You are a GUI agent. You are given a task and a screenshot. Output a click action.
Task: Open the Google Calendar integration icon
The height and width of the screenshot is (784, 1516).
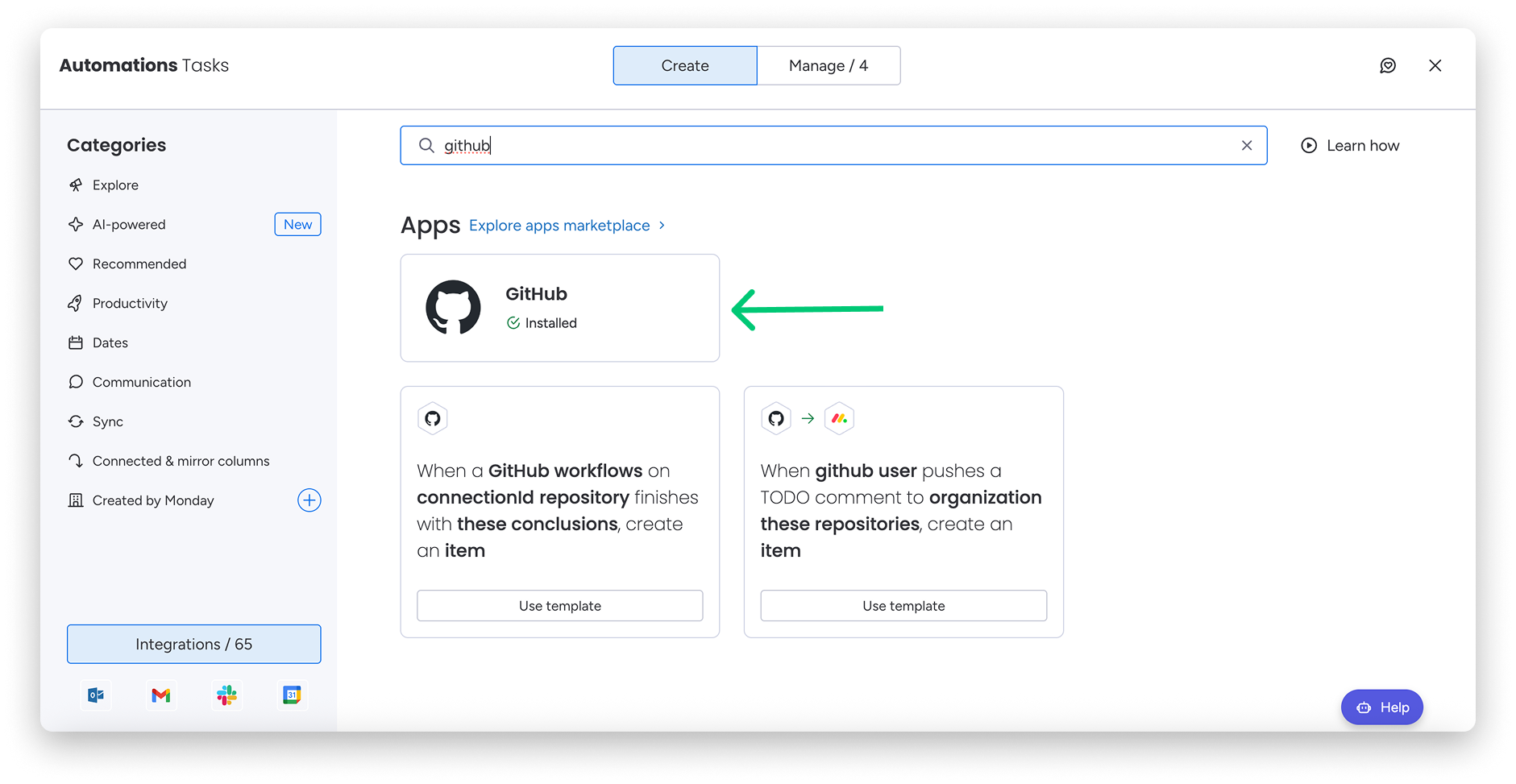(292, 695)
